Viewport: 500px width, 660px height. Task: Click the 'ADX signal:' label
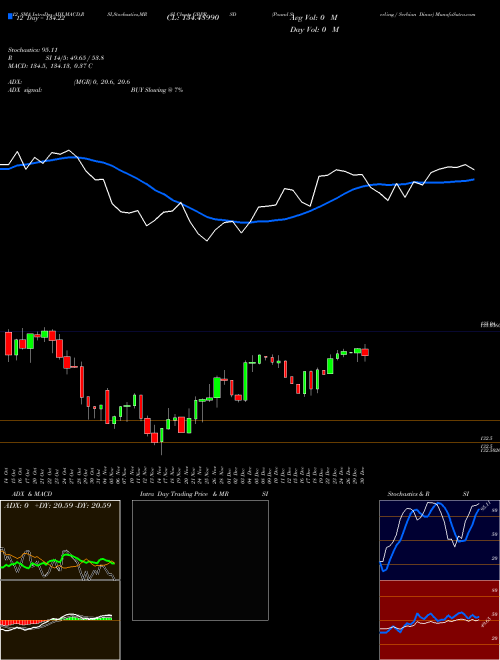click(25, 90)
